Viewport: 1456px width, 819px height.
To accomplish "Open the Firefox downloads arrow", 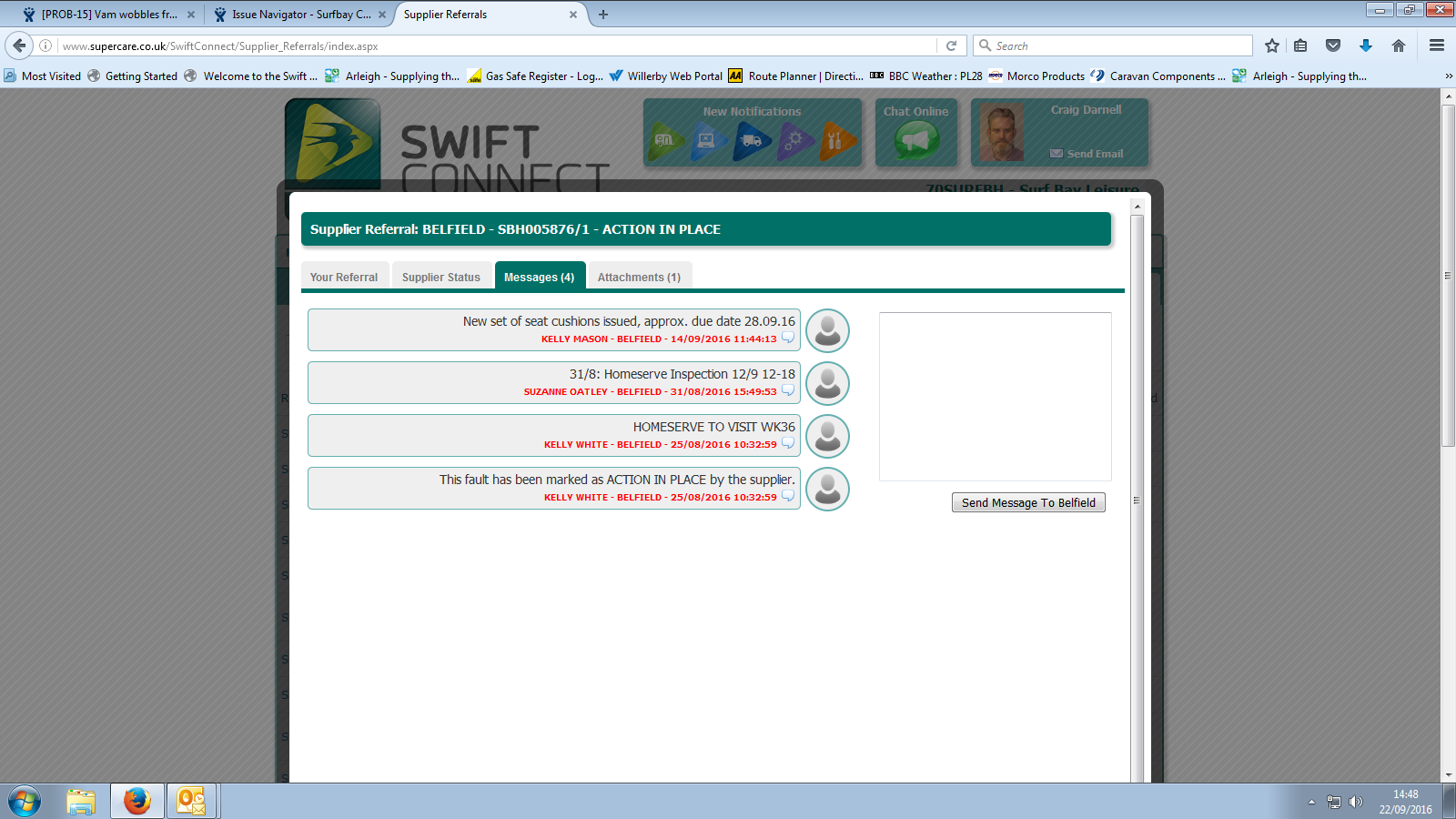I will (x=1366, y=45).
